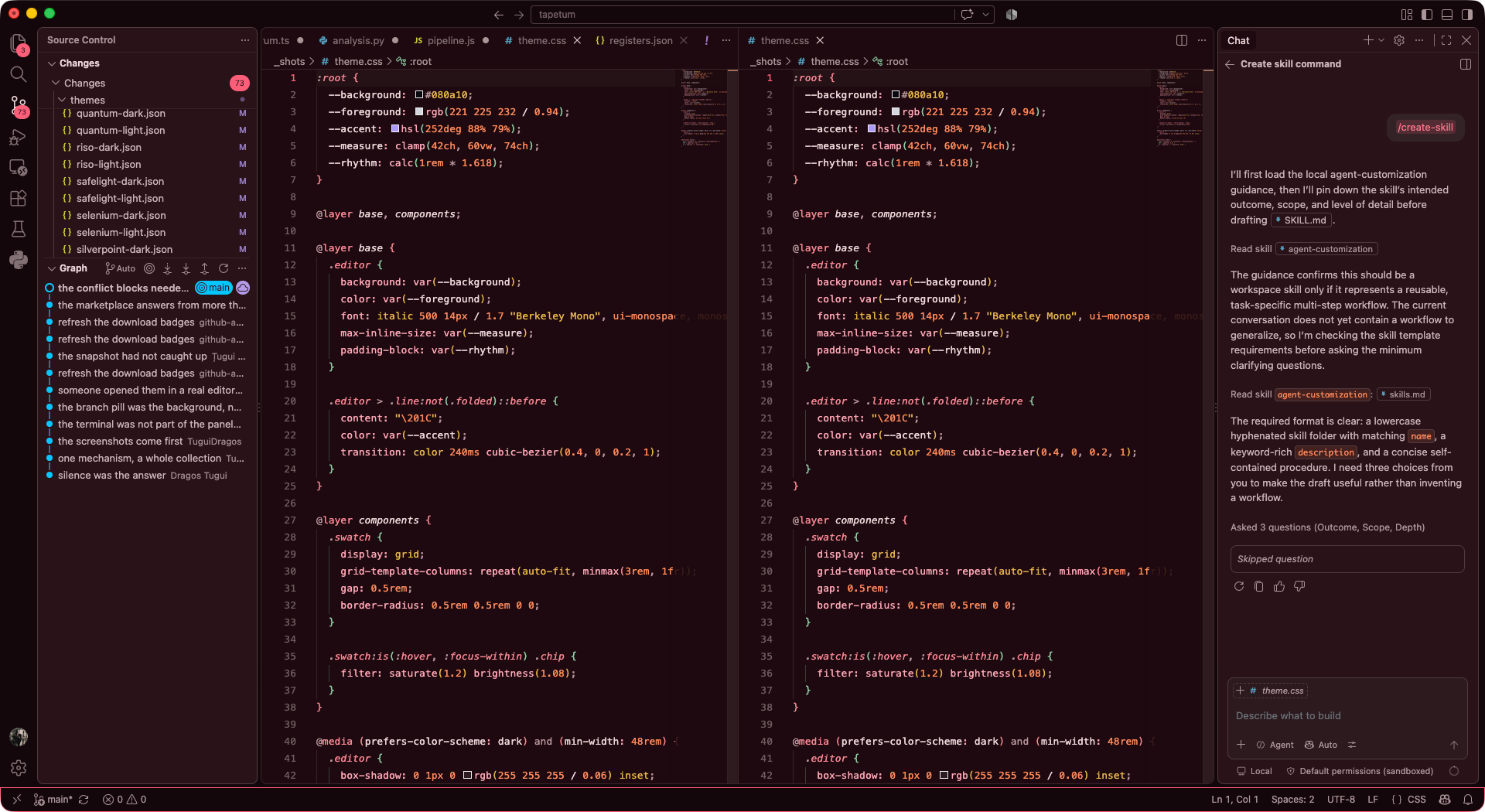
Task: Open the Agent mode picker
Action: pos(1275,745)
